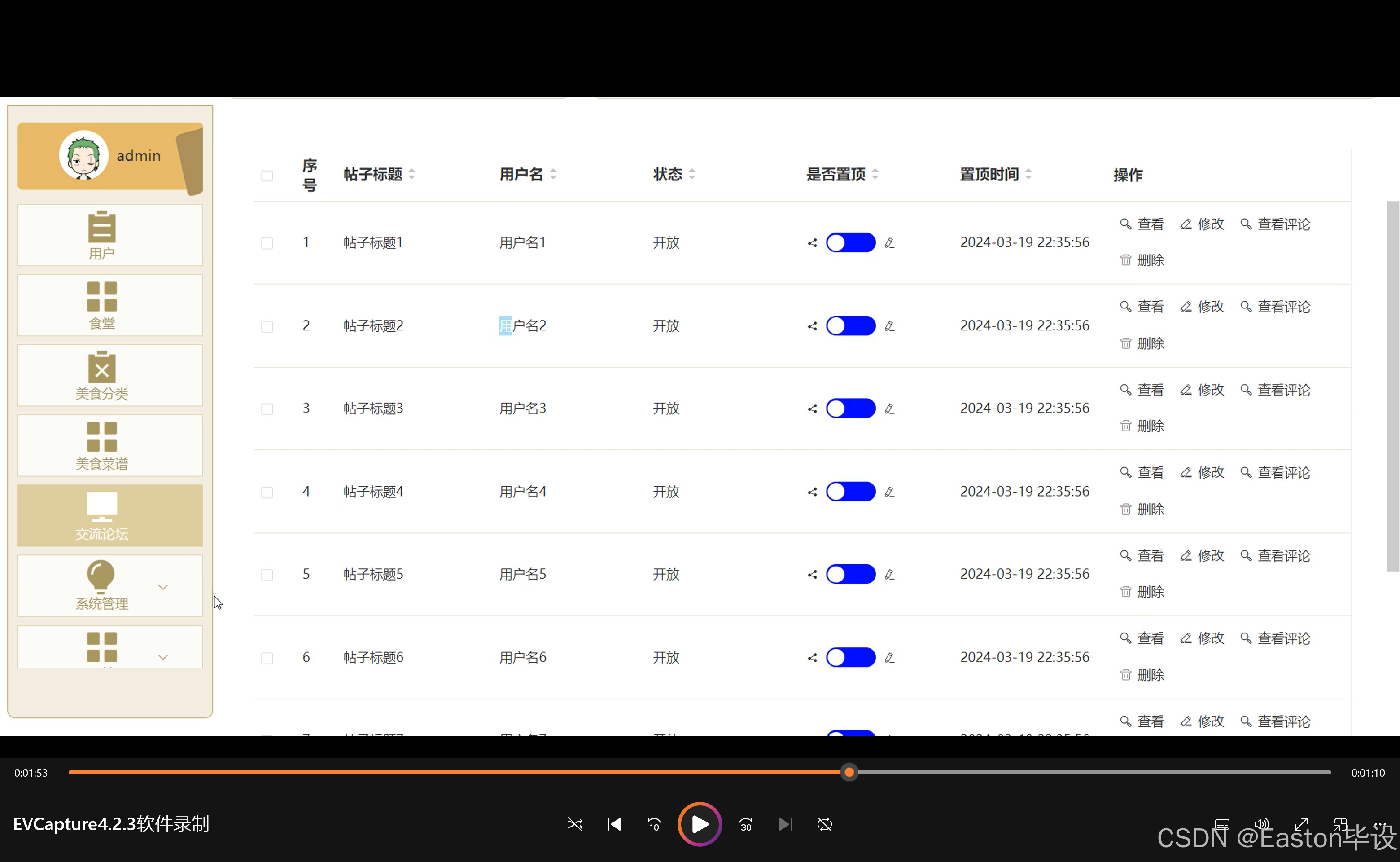This screenshot has width=1400, height=862.
Task: Click the pencil edit icon beside row 2 toggle
Action: 890,325
